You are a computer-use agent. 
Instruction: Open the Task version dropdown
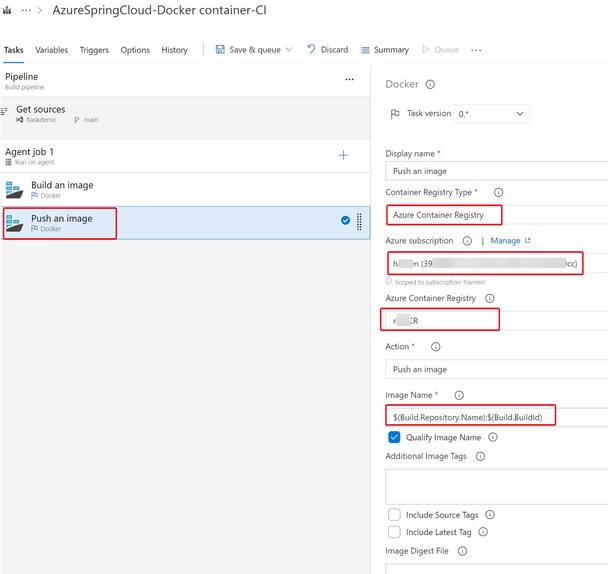(491, 114)
